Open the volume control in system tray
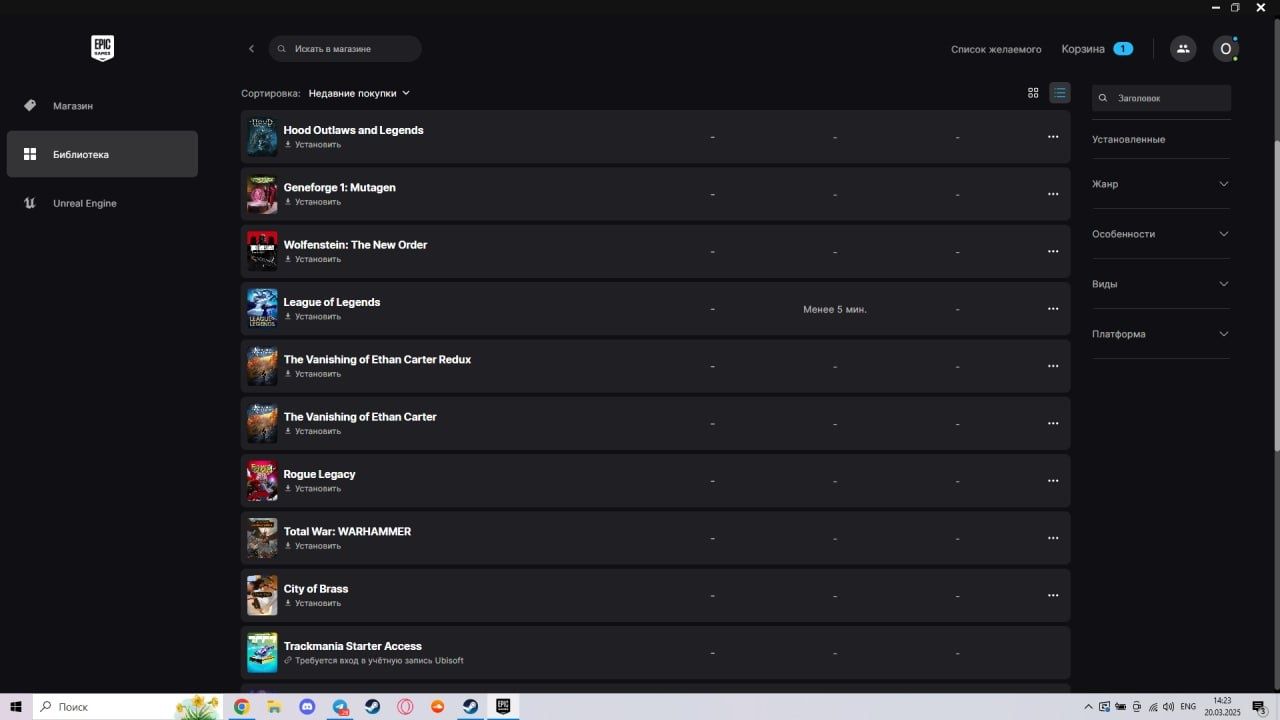The width and height of the screenshot is (1280, 720). coord(1170,707)
